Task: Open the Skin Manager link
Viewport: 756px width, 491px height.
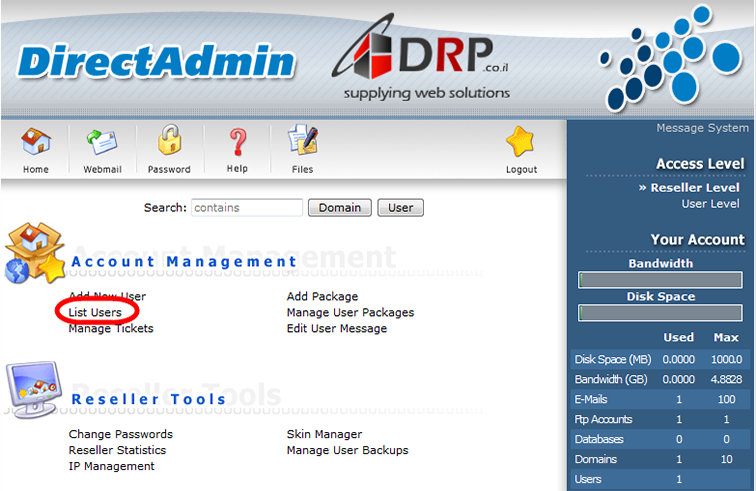Action: (x=324, y=435)
